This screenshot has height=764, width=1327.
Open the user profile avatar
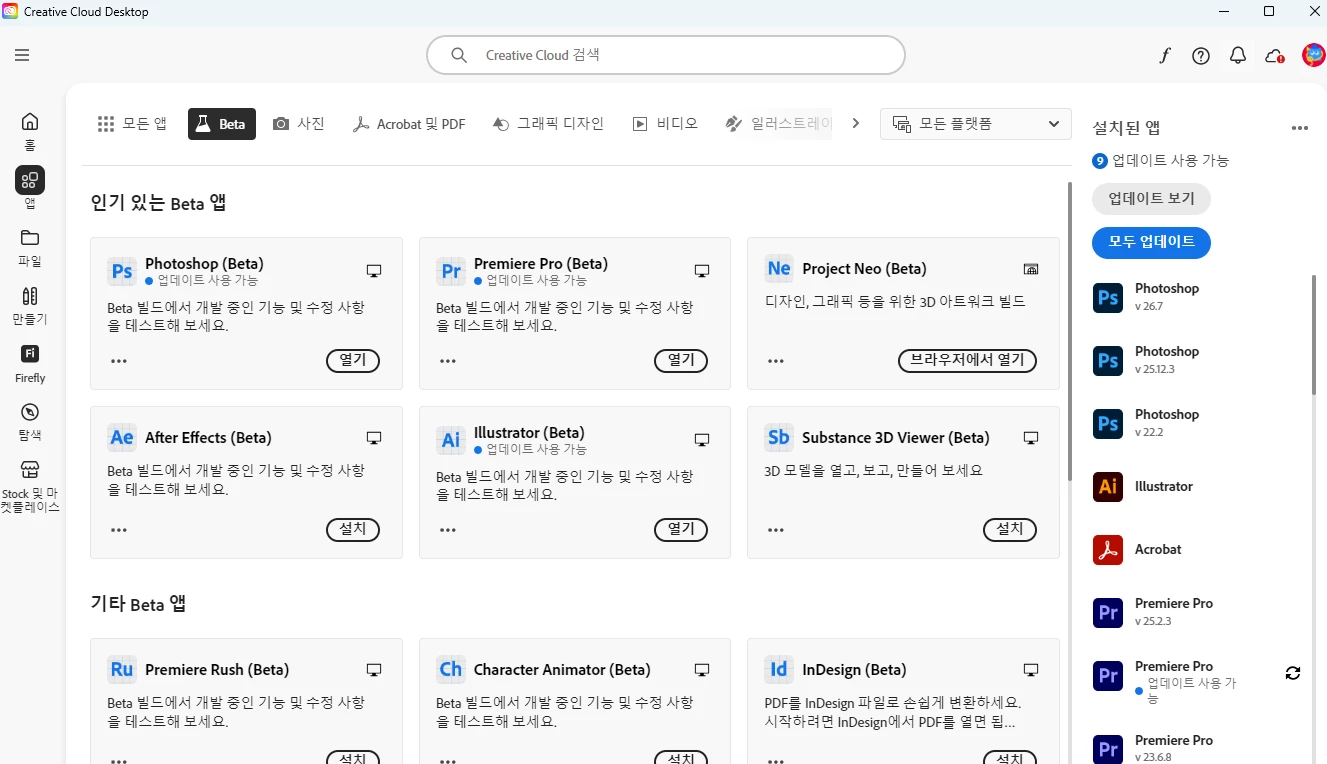pyautogui.click(x=1313, y=55)
